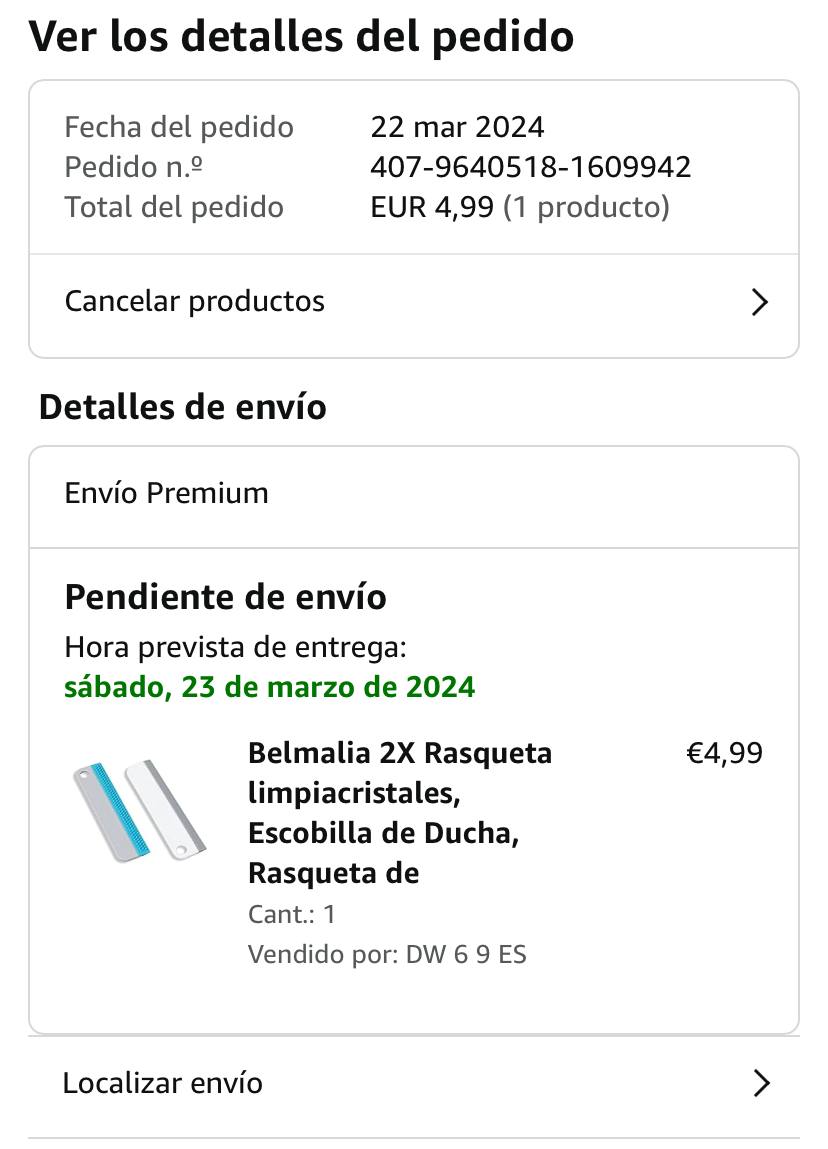Click the Fecha del pedido label
This screenshot has width=828, height=1149.
pyautogui.click(x=179, y=127)
